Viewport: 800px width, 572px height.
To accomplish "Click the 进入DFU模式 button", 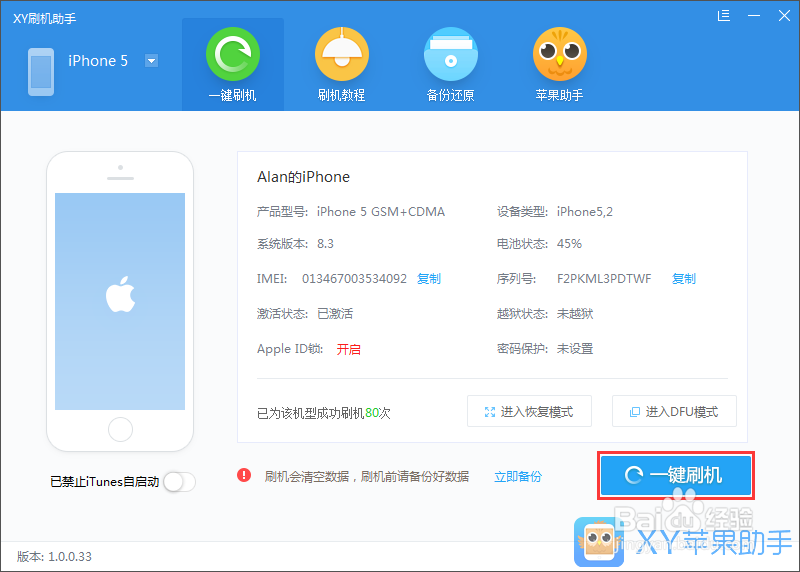I will (x=674, y=411).
